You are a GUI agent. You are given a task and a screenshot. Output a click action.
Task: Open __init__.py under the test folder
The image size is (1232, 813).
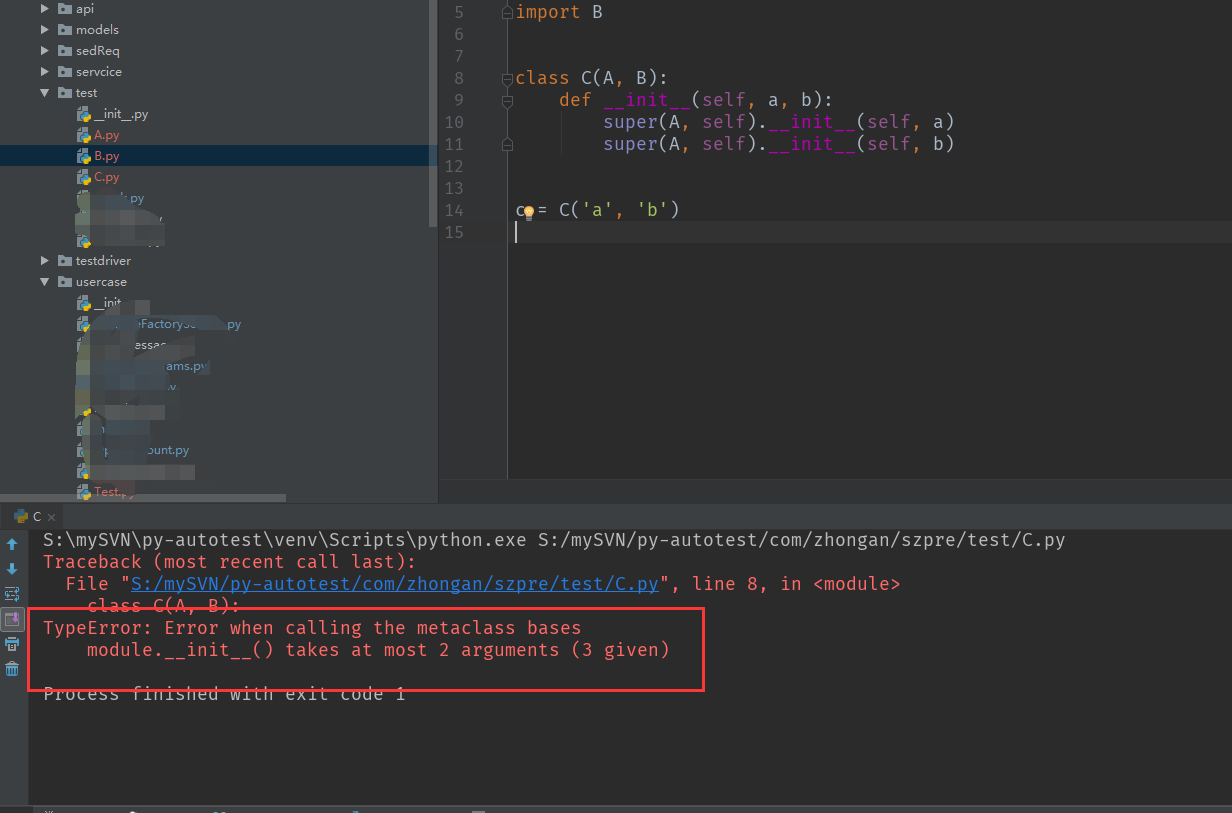[120, 114]
